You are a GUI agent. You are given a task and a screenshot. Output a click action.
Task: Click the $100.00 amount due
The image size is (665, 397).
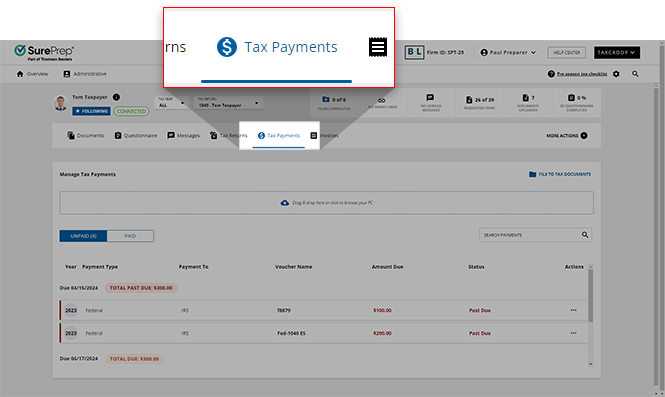(382, 310)
